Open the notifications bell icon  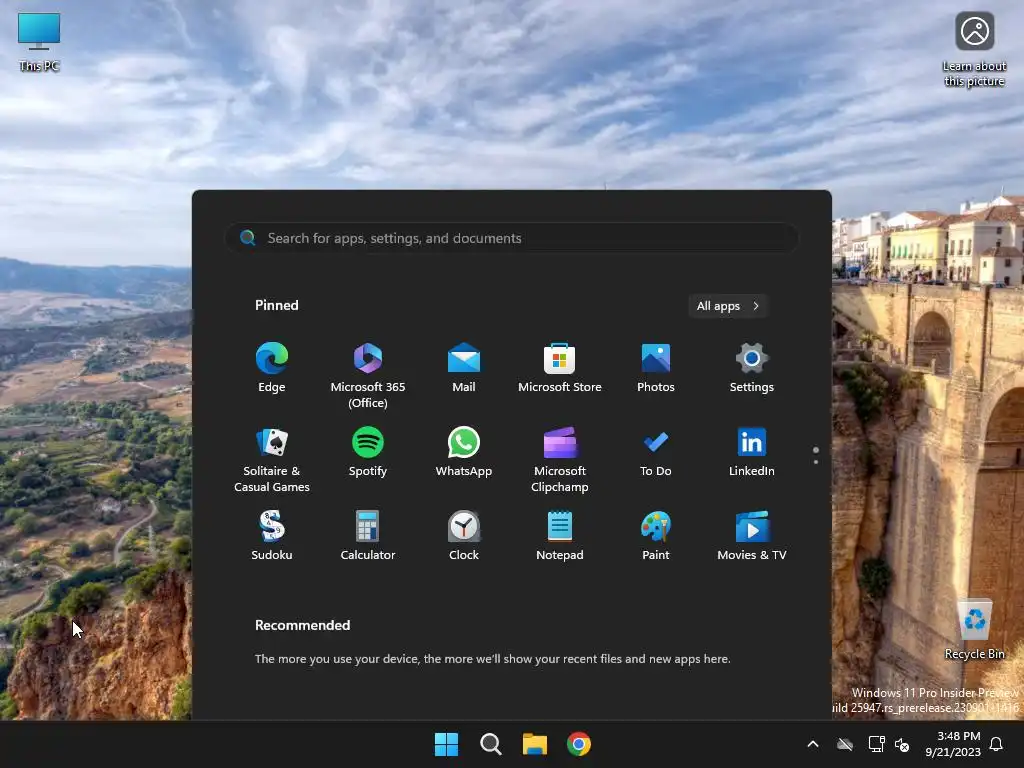(997, 744)
